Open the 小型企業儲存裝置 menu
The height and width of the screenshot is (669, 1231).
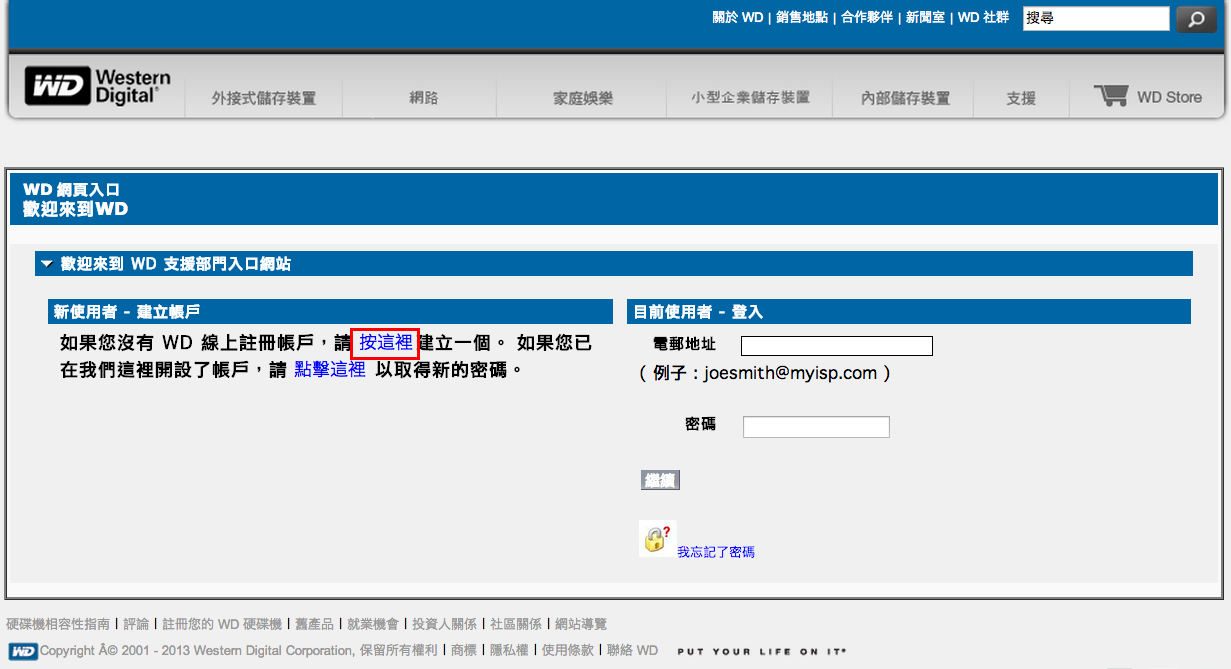coord(750,98)
